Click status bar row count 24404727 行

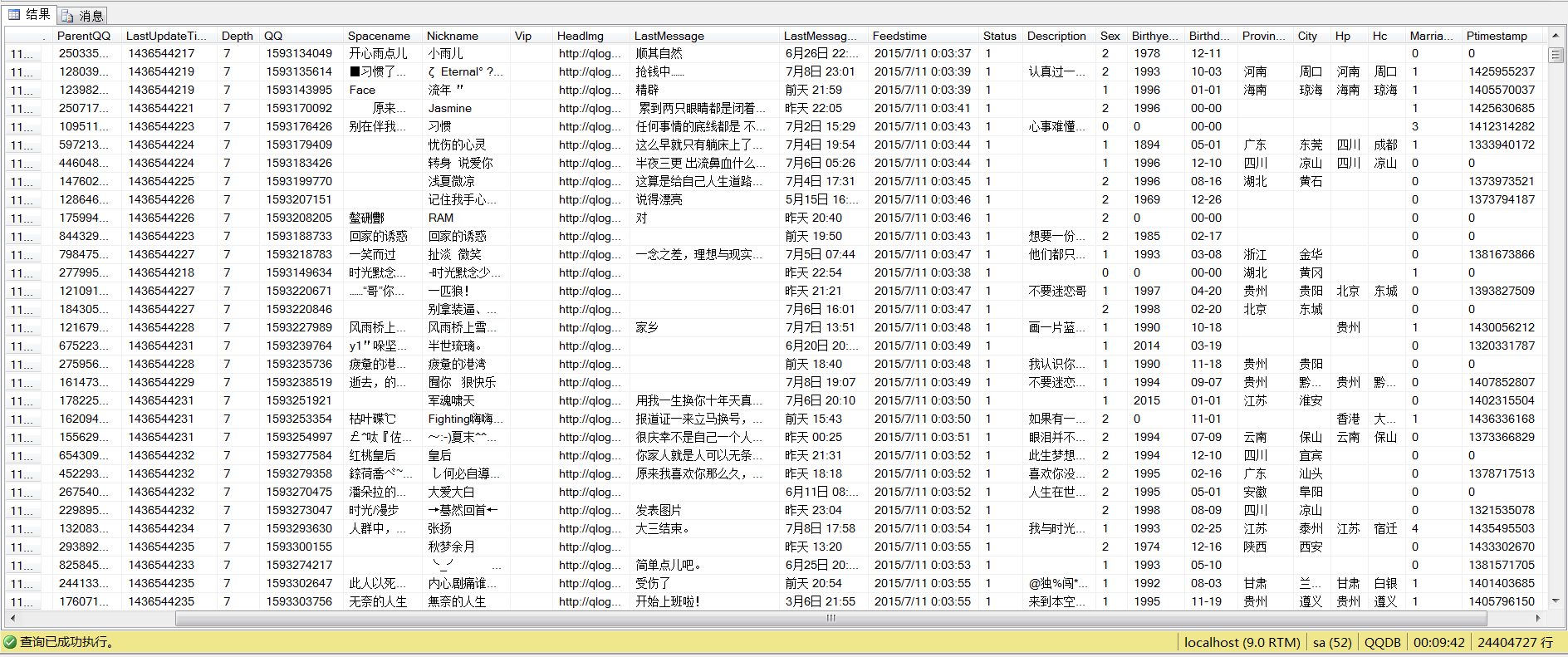[x=1516, y=642]
